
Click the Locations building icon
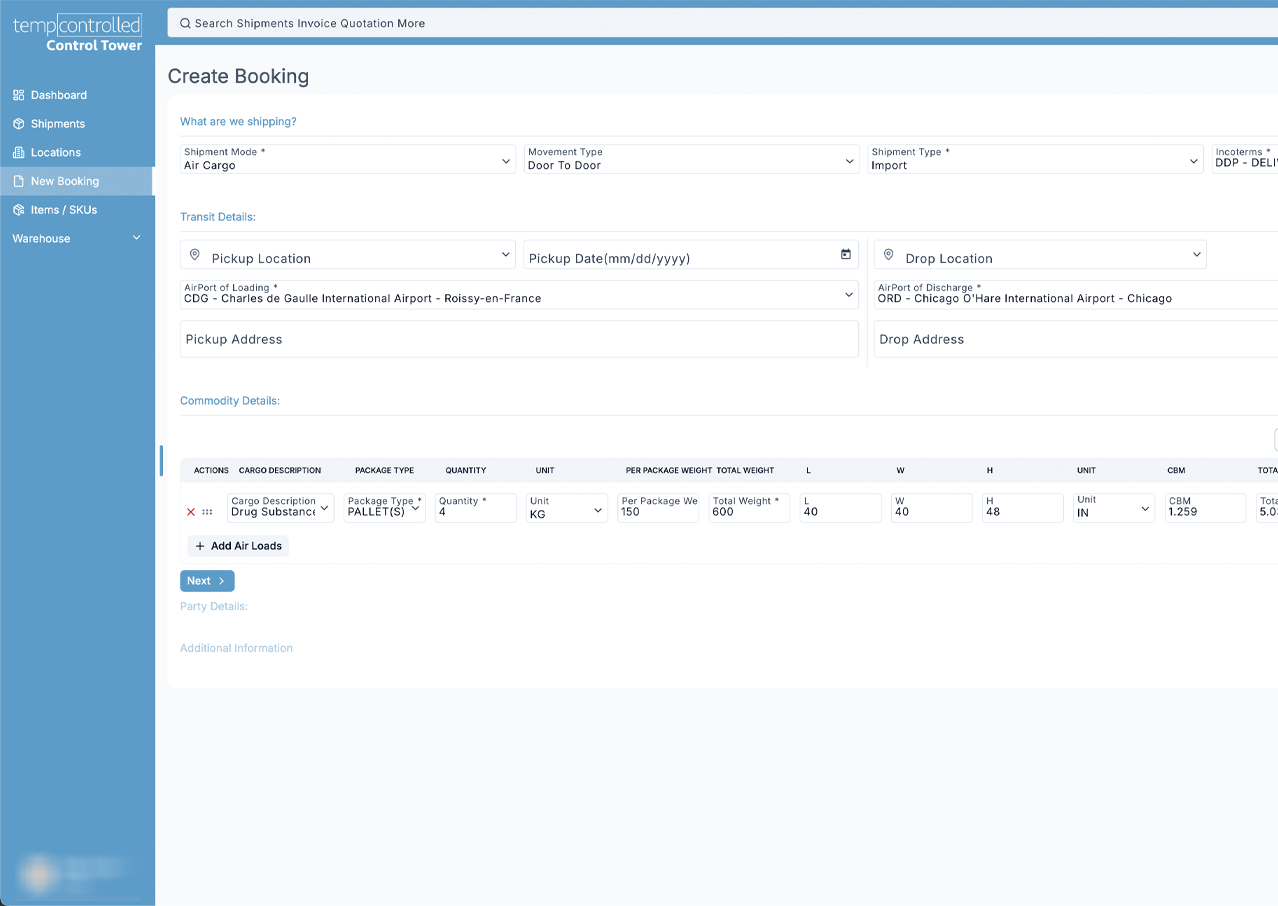point(18,153)
